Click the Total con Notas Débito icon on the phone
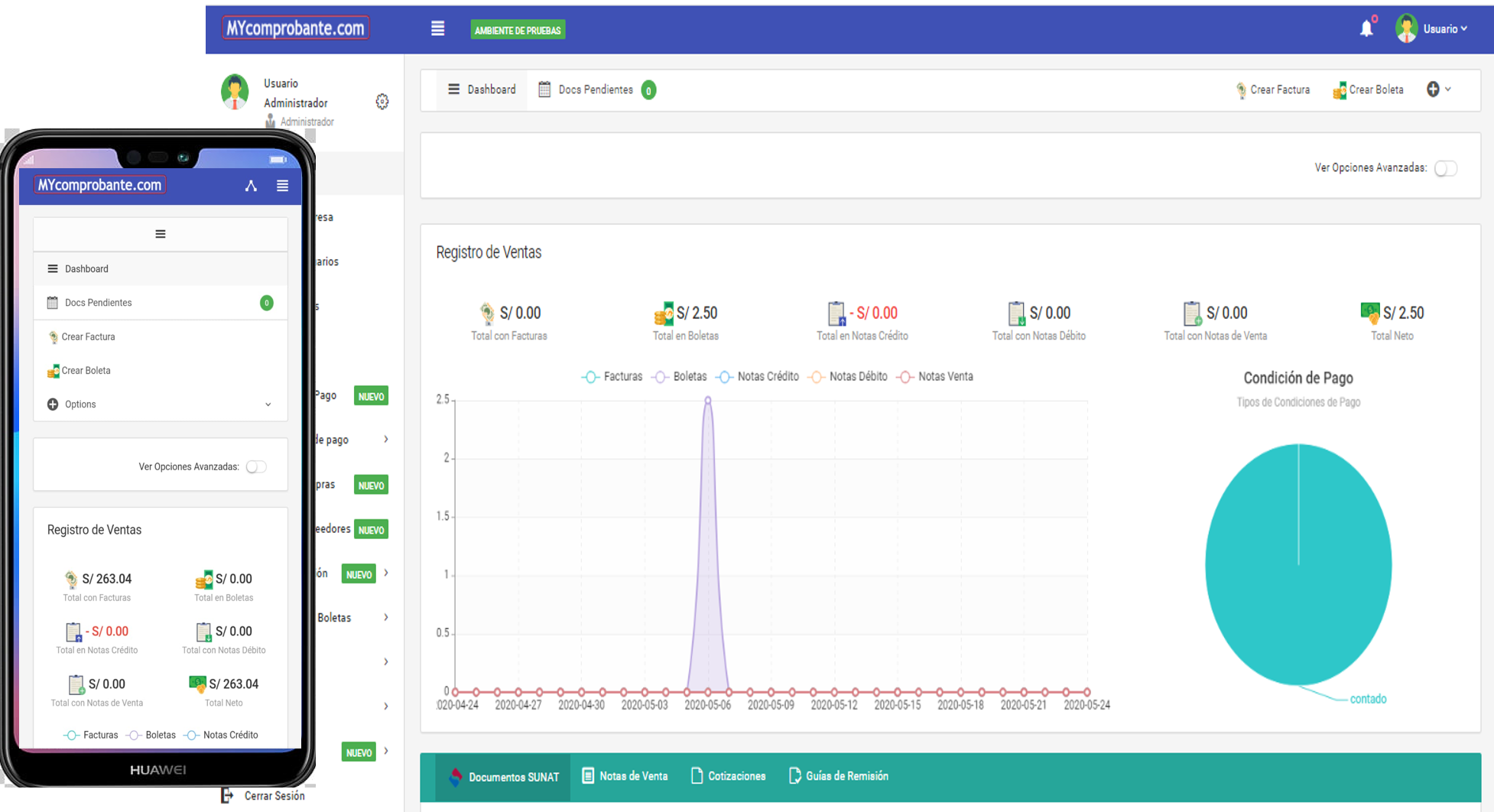The width and height of the screenshot is (1494, 812). pyautogui.click(x=203, y=632)
